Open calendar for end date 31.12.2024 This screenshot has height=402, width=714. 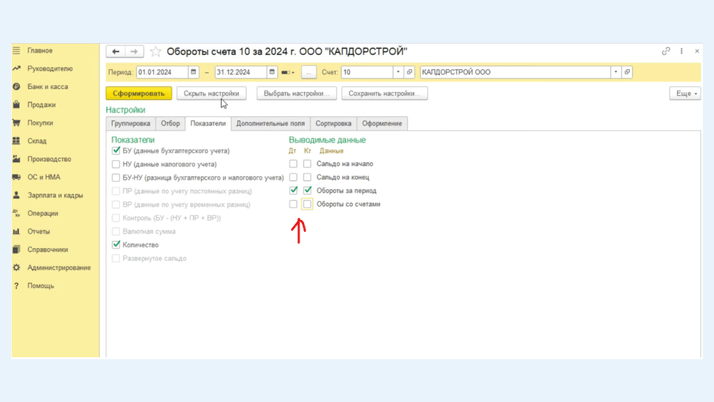pos(272,72)
